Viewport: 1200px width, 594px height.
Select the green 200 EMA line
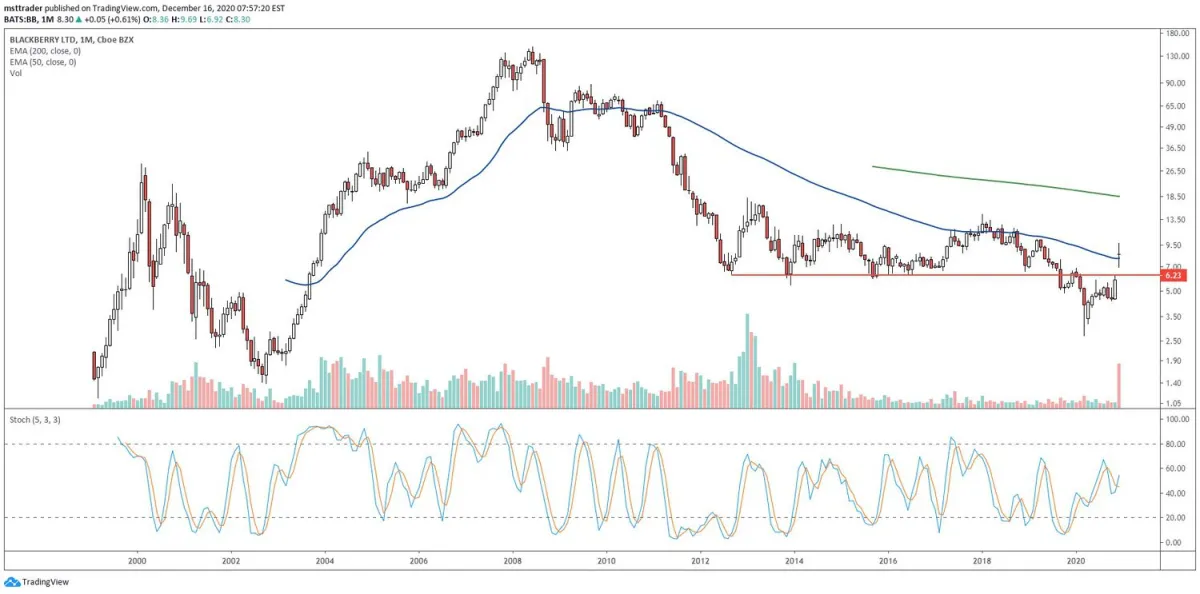click(x=995, y=182)
